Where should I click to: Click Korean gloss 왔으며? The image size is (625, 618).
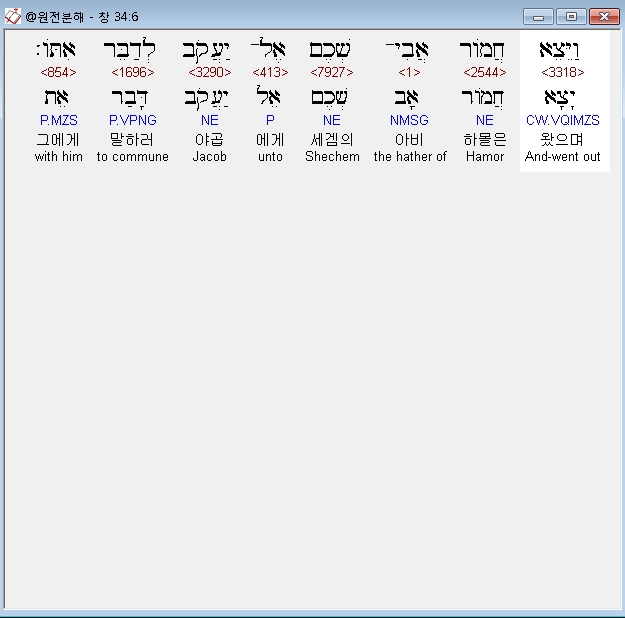(562, 140)
